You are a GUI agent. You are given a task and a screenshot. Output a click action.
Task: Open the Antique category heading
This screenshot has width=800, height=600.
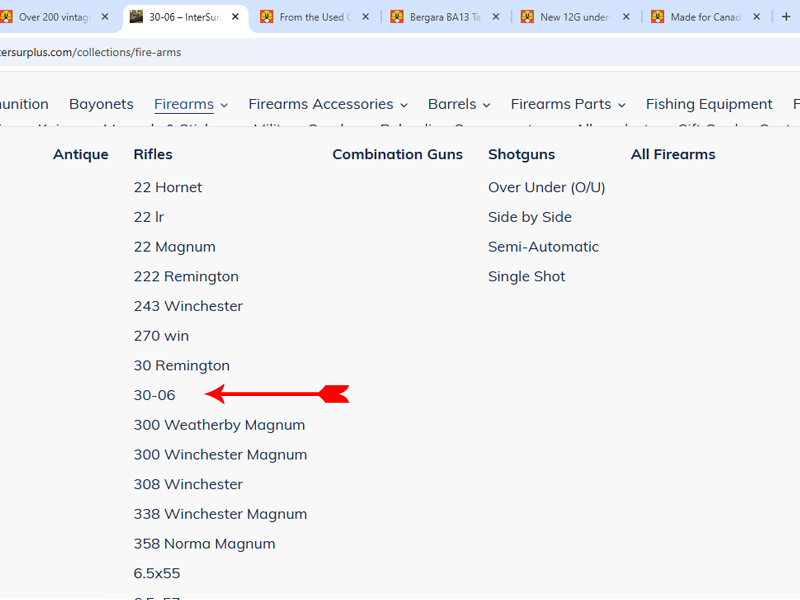pyautogui.click(x=81, y=154)
